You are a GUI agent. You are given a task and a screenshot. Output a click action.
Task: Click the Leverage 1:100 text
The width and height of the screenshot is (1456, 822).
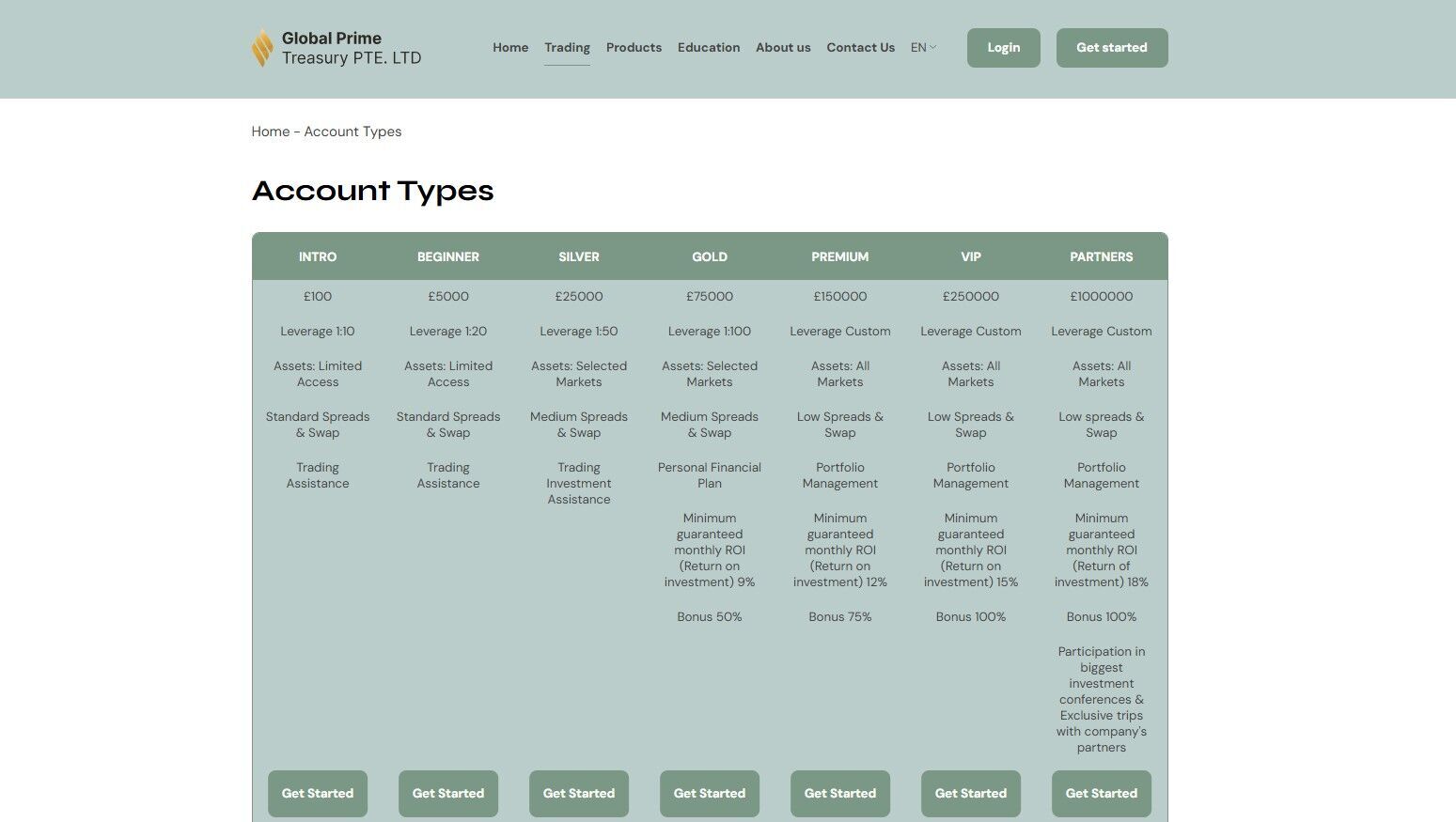pyautogui.click(x=710, y=331)
